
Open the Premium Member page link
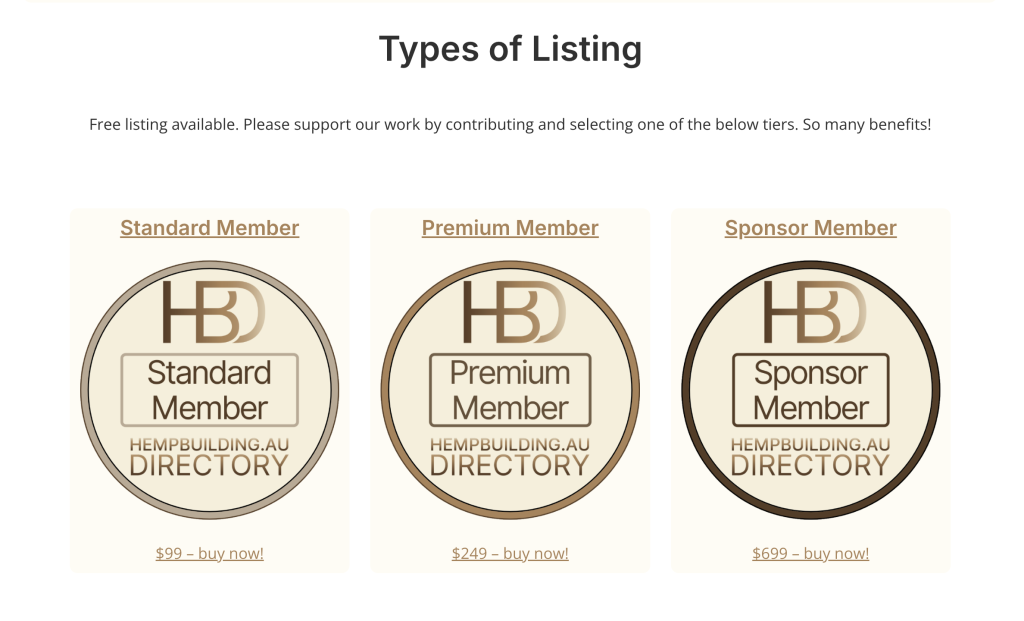(510, 228)
